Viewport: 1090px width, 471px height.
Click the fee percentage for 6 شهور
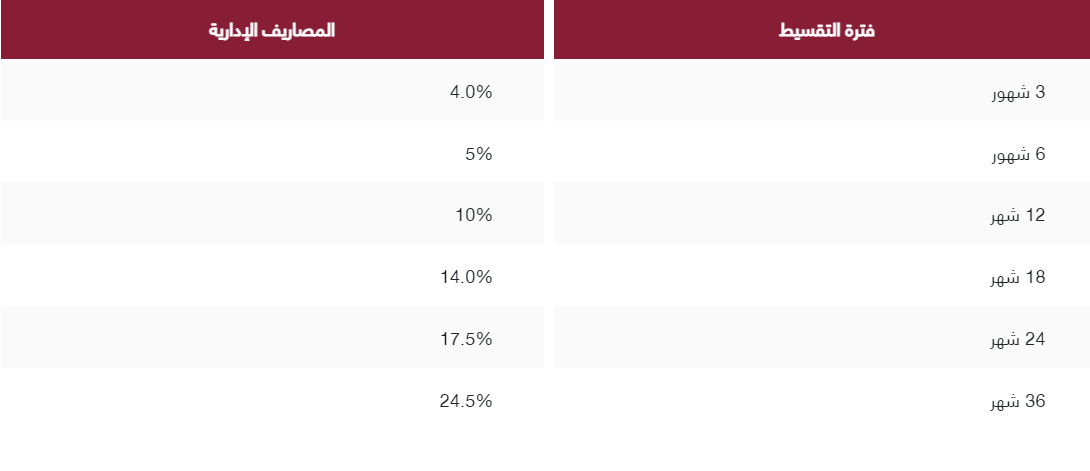(478, 155)
